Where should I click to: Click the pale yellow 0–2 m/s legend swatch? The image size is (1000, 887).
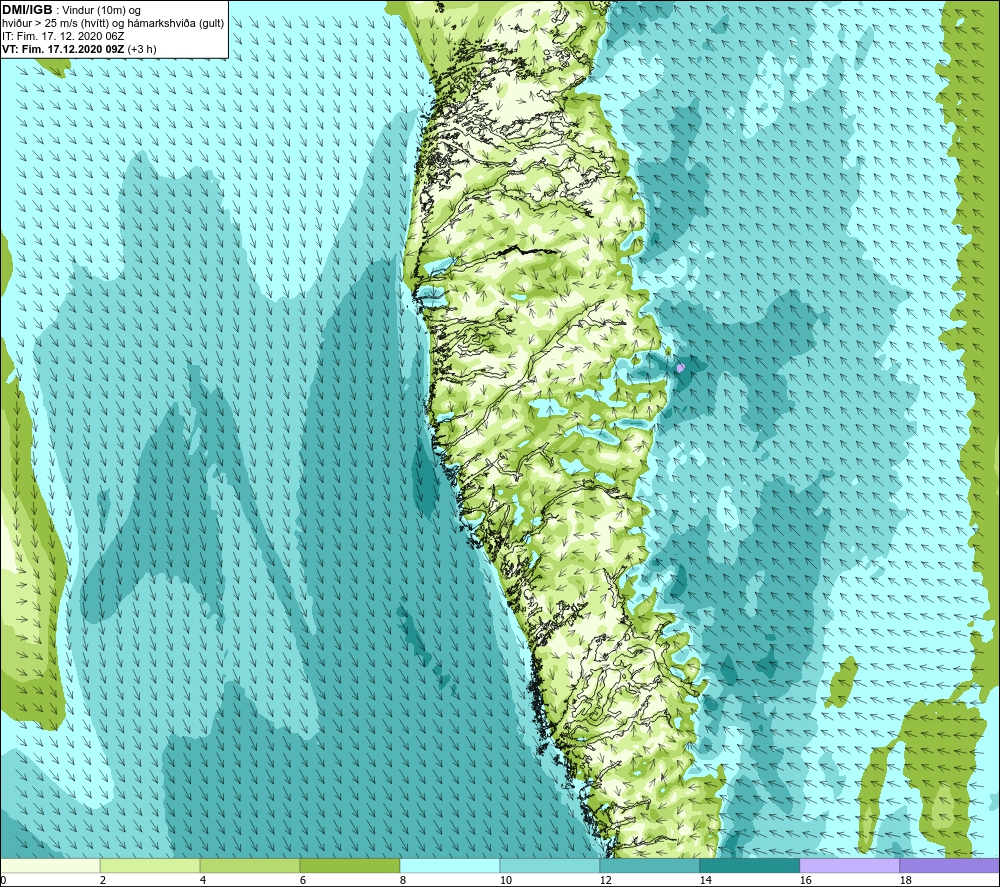pos(50,865)
